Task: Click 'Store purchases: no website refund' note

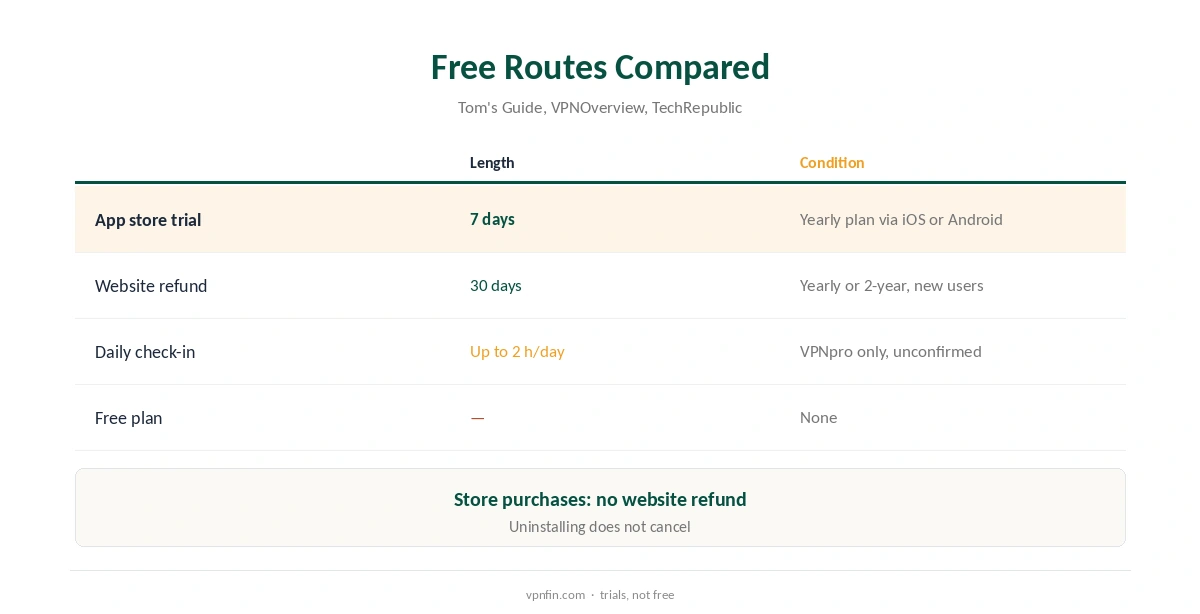Action: coord(600,499)
